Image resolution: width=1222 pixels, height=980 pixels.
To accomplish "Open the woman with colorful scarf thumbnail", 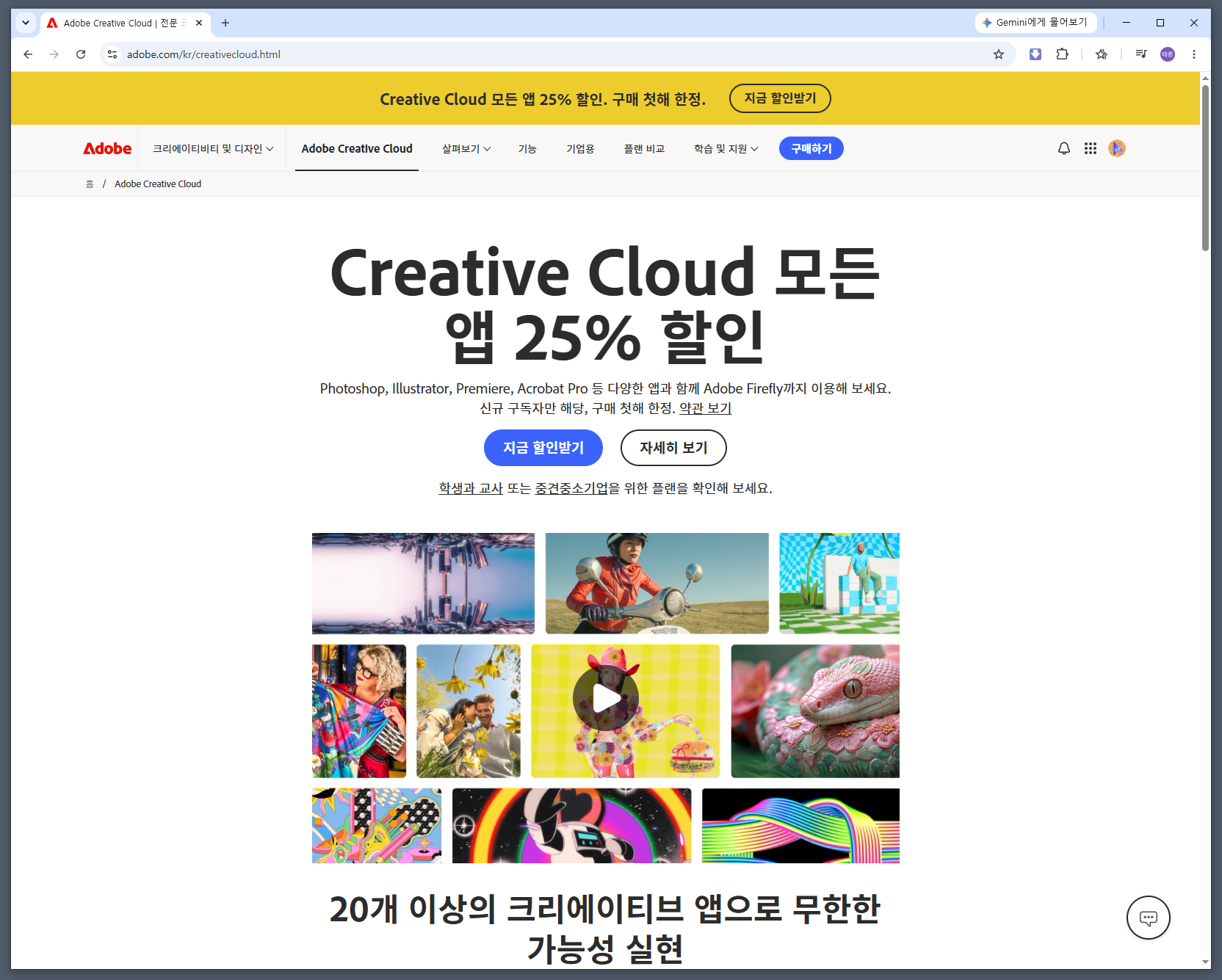I will [x=359, y=711].
